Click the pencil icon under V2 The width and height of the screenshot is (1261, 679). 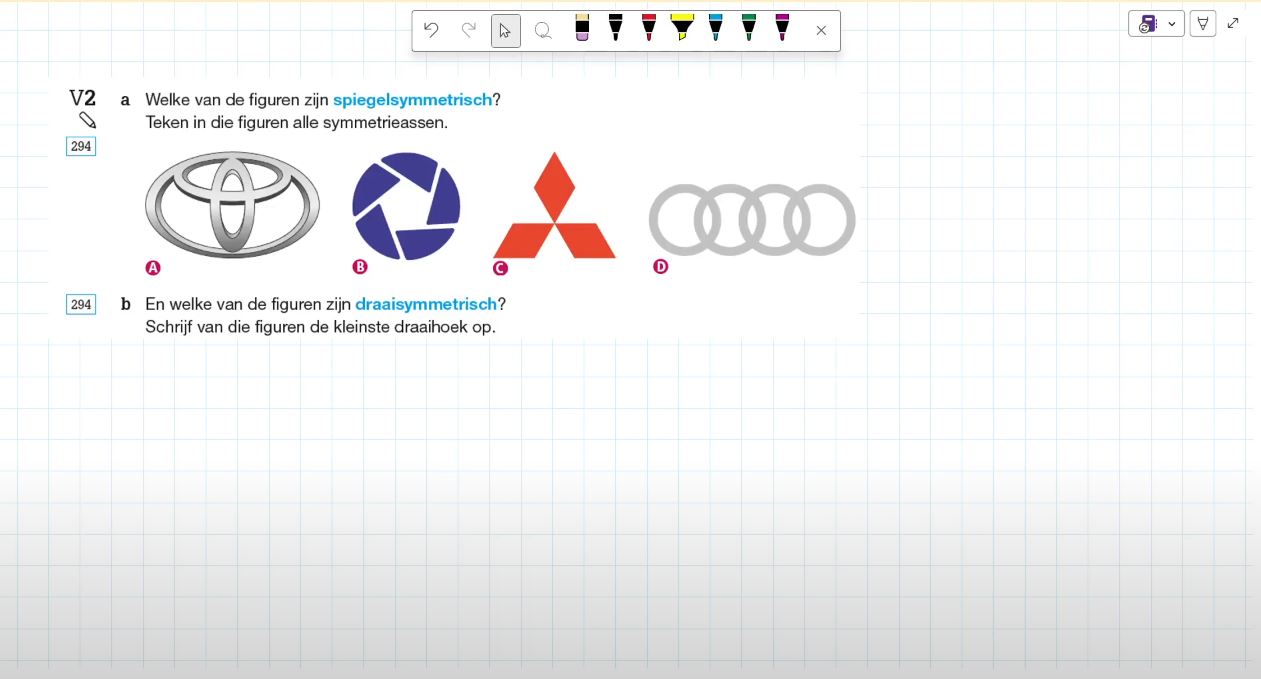click(88, 120)
